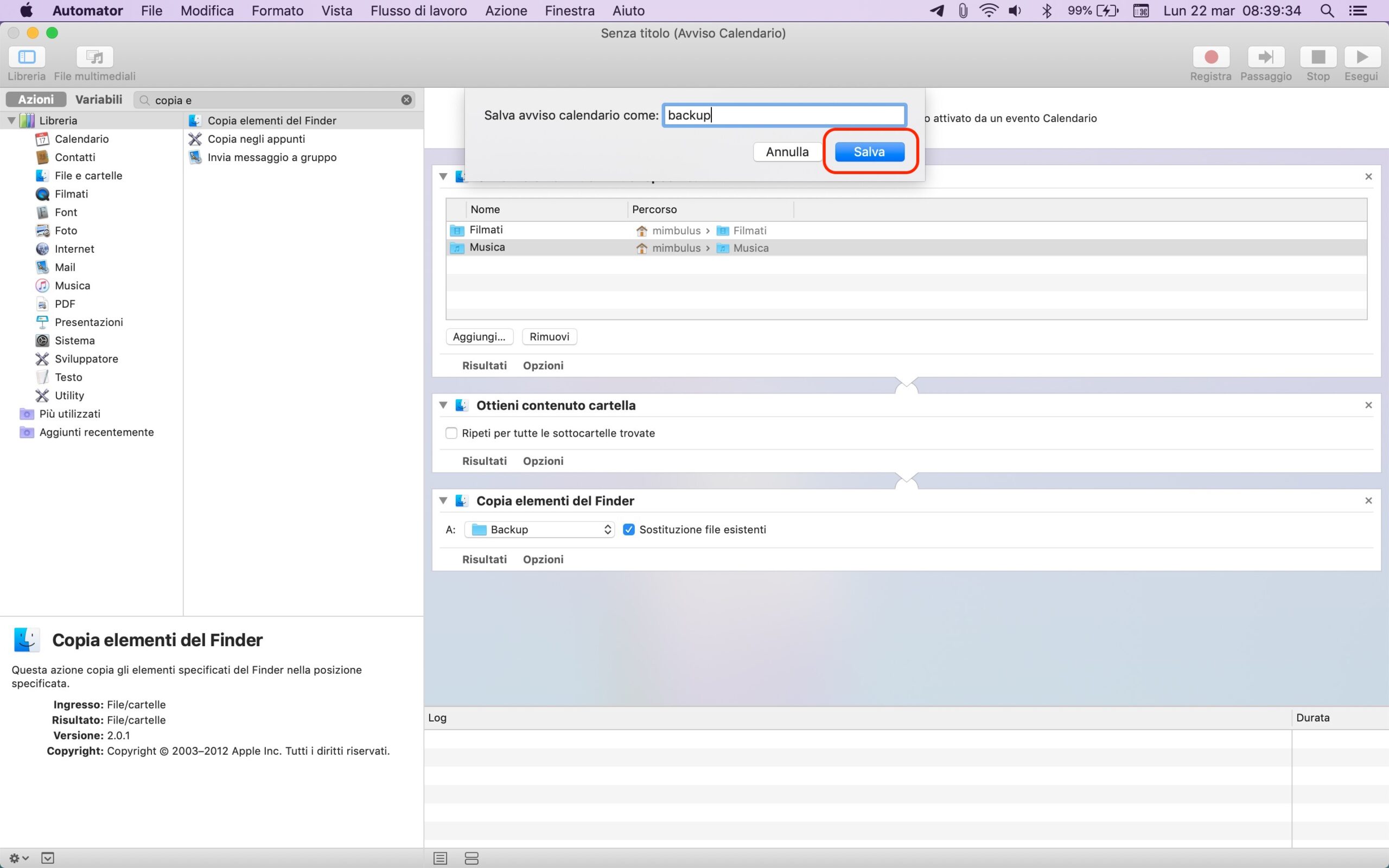1389x868 pixels.
Task: Open the File multimediali browser icon
Action: pos(95,57)
